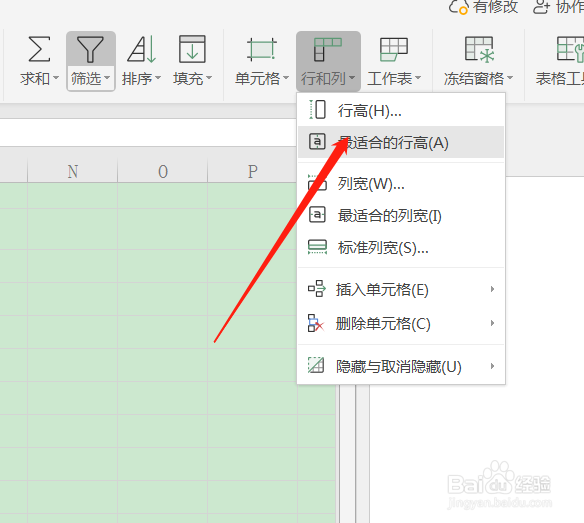Click the Rows and Columns (行和列) icon
Screen dimensions: 584x523
point(328,49)
